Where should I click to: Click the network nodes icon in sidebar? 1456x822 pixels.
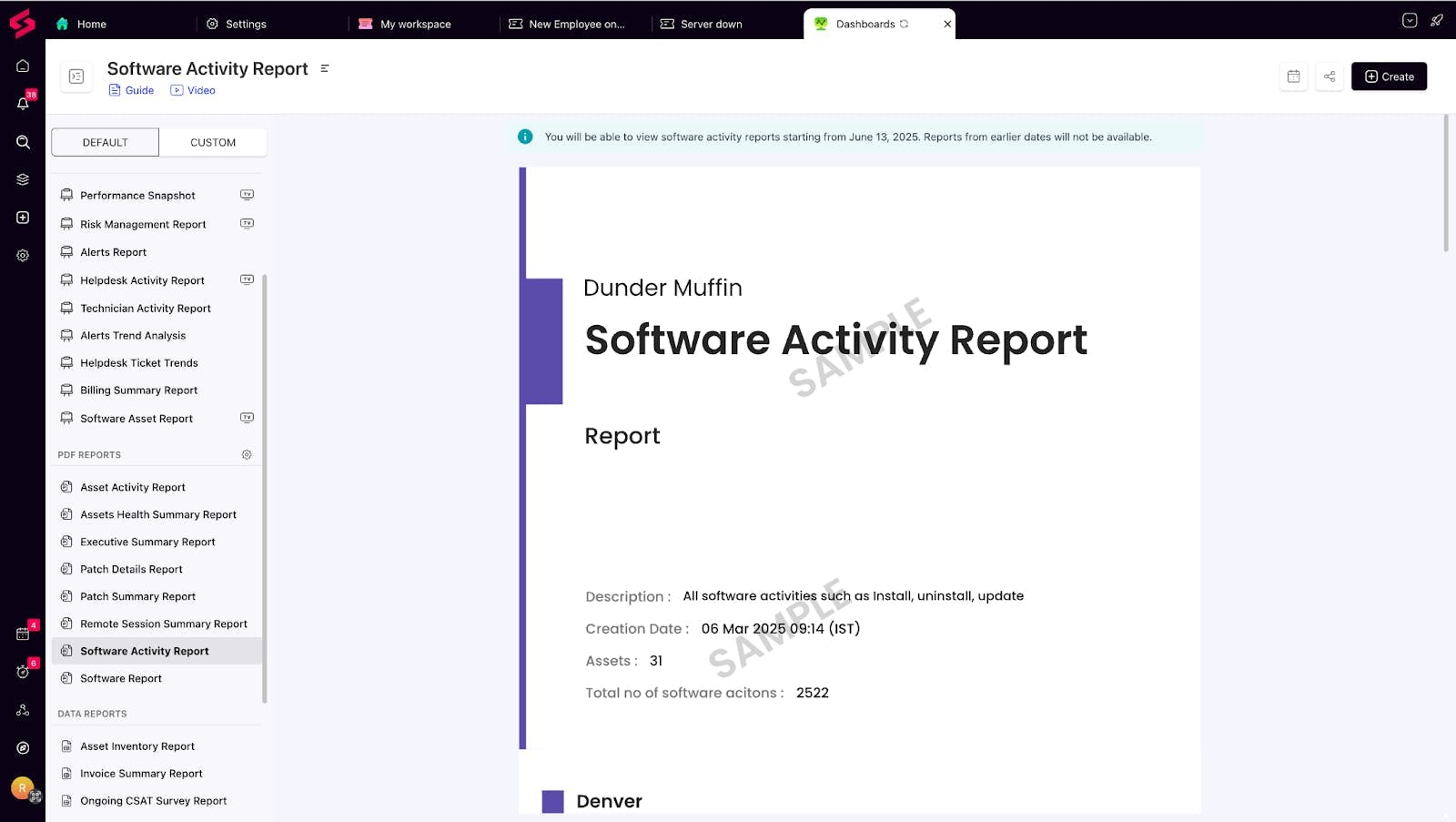(x=23, y=710)
